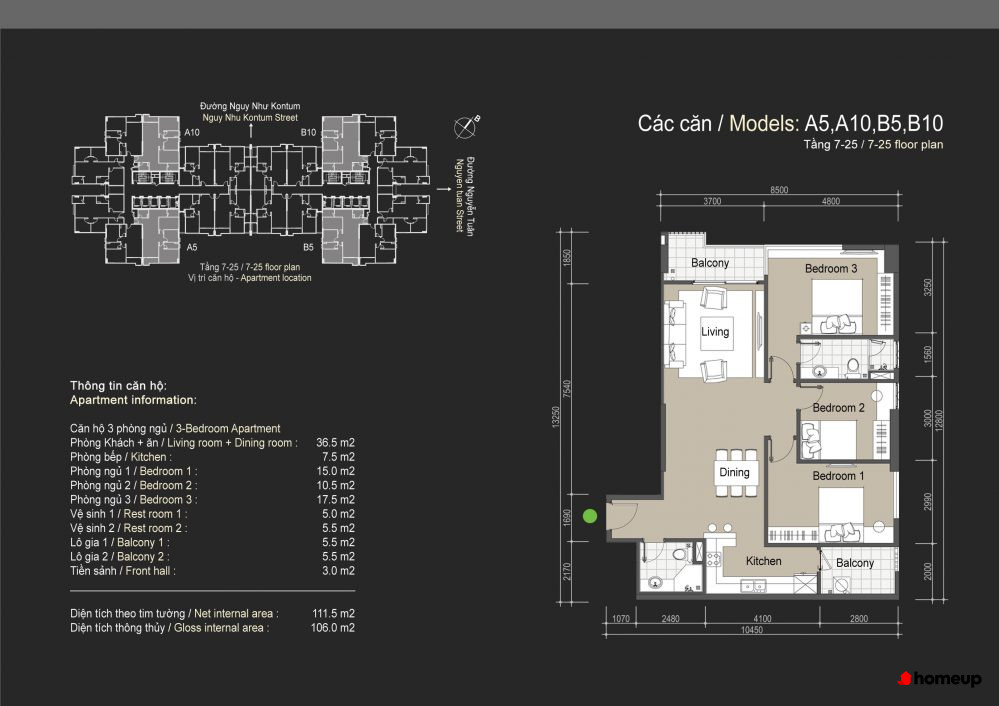Click the Bedroom 2 label
This screenshot has height=706, width=999.
(838, 408)
